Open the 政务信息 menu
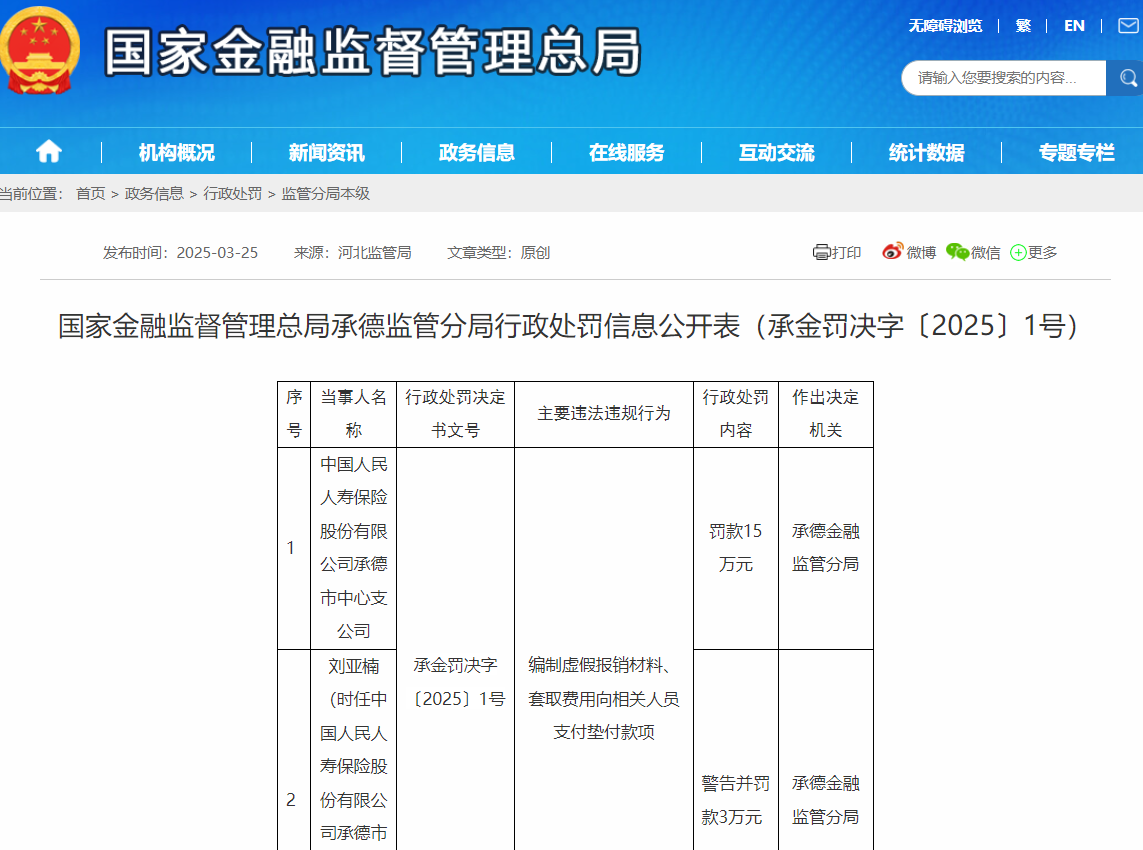 click(477, 152)
